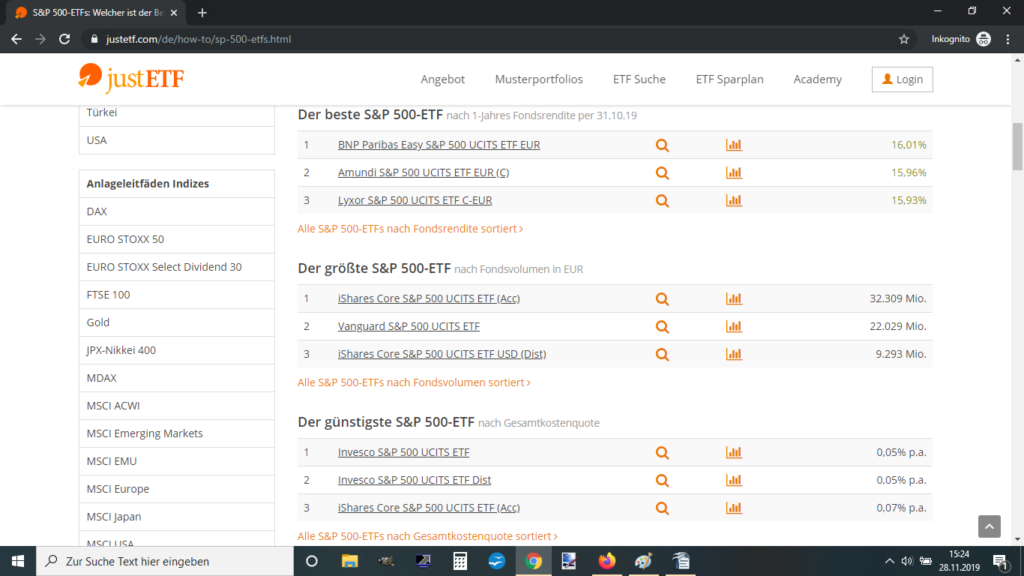Click the page vertical scrollbar thumb
The height and width of the screenshot is (576, 1024).
pyautogui.click(x=1017, y=146)
